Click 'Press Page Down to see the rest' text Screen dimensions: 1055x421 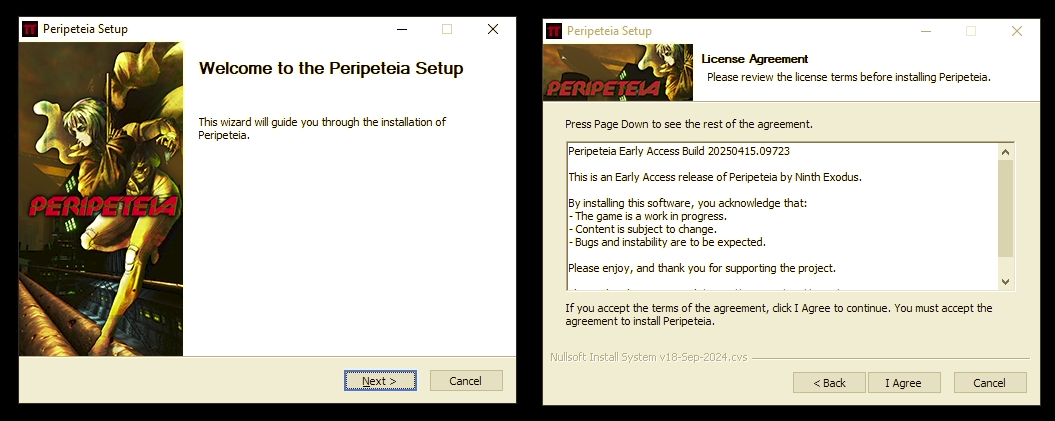tap(689, 124)
